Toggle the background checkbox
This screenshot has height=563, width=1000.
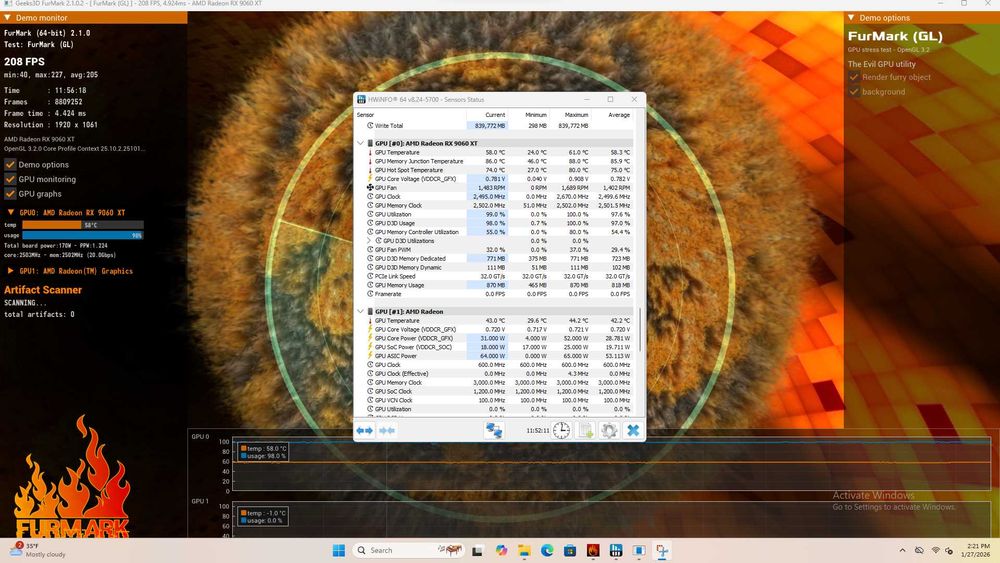pos(854,92)
